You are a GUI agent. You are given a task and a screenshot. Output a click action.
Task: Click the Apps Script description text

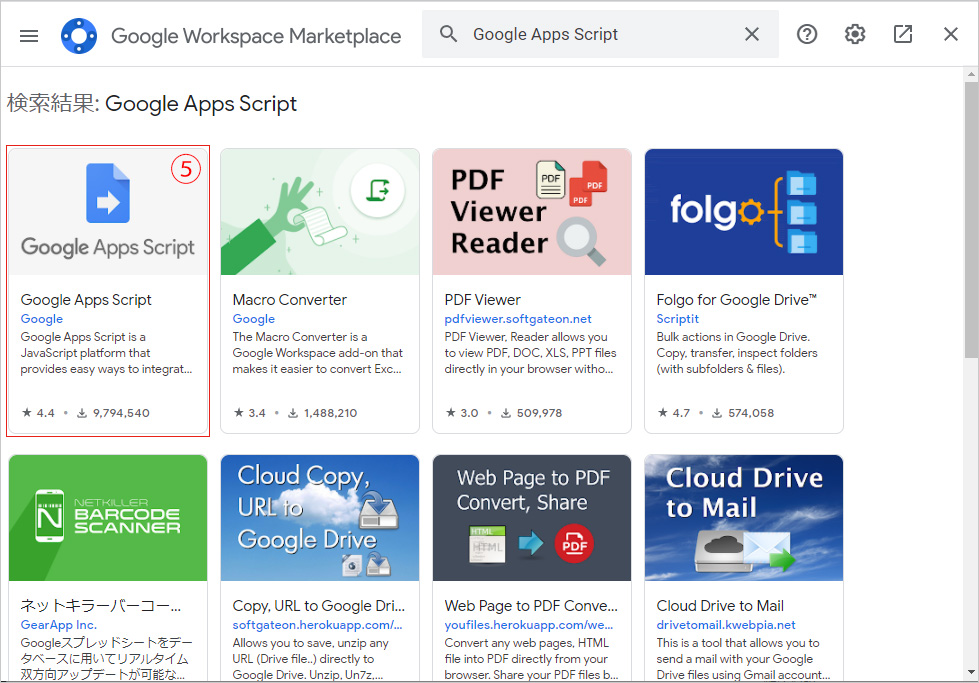(x=106, y=353)
